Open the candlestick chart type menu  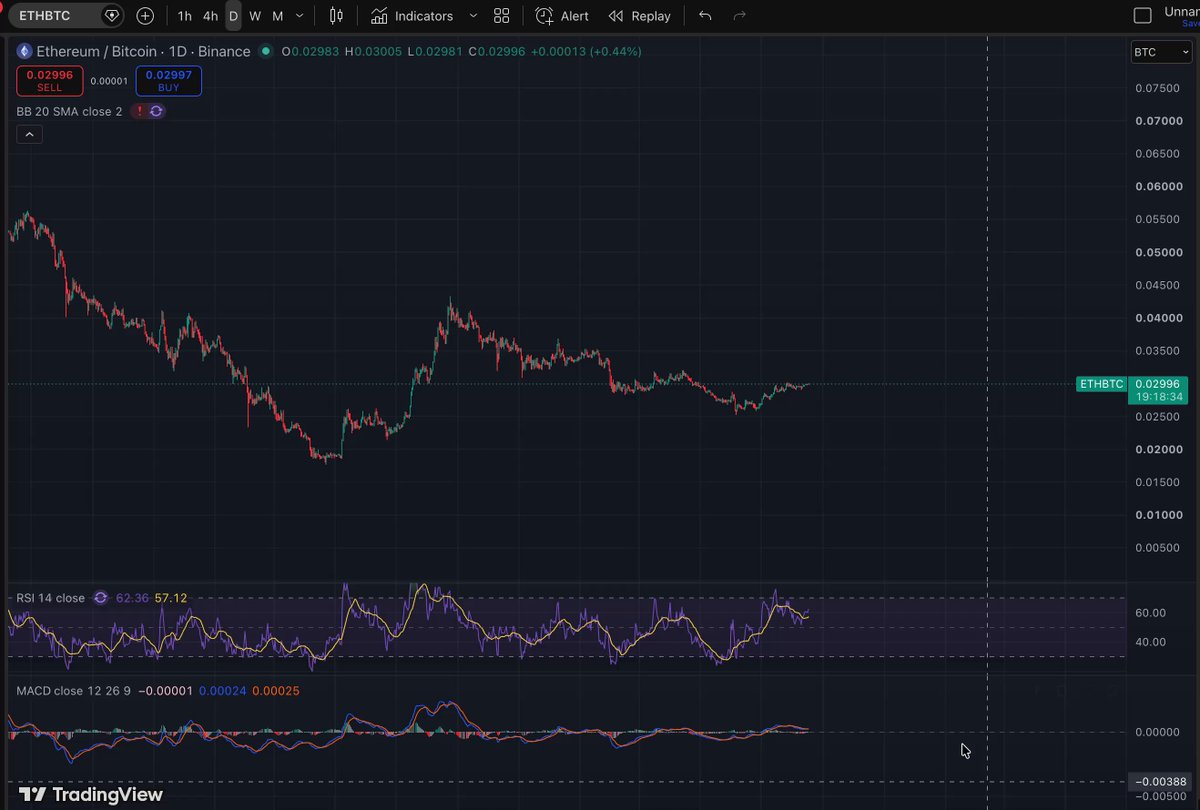click(335, 16)
